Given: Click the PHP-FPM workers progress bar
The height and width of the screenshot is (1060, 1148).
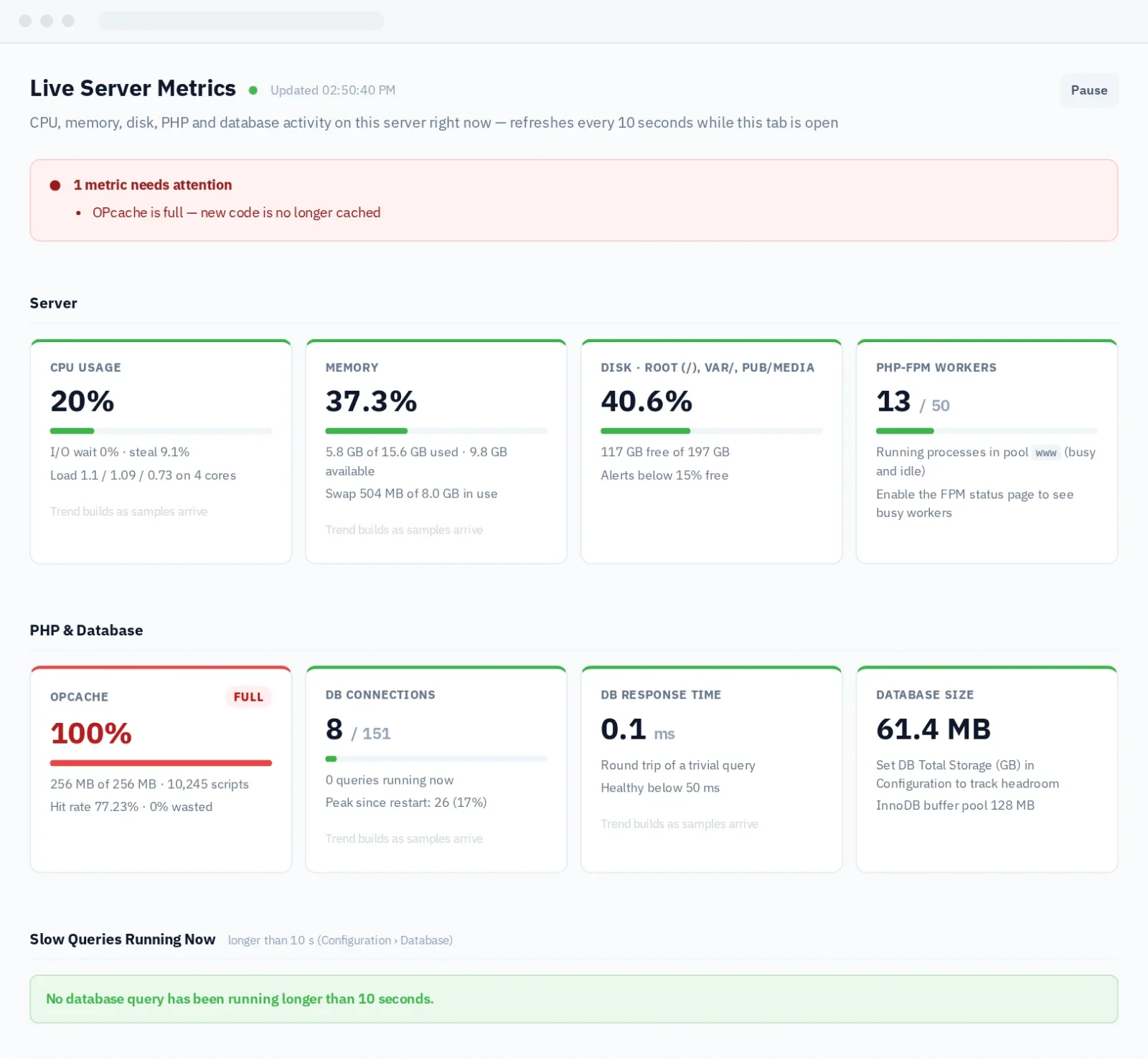Looking at the screenshot, I should (987, 431).
